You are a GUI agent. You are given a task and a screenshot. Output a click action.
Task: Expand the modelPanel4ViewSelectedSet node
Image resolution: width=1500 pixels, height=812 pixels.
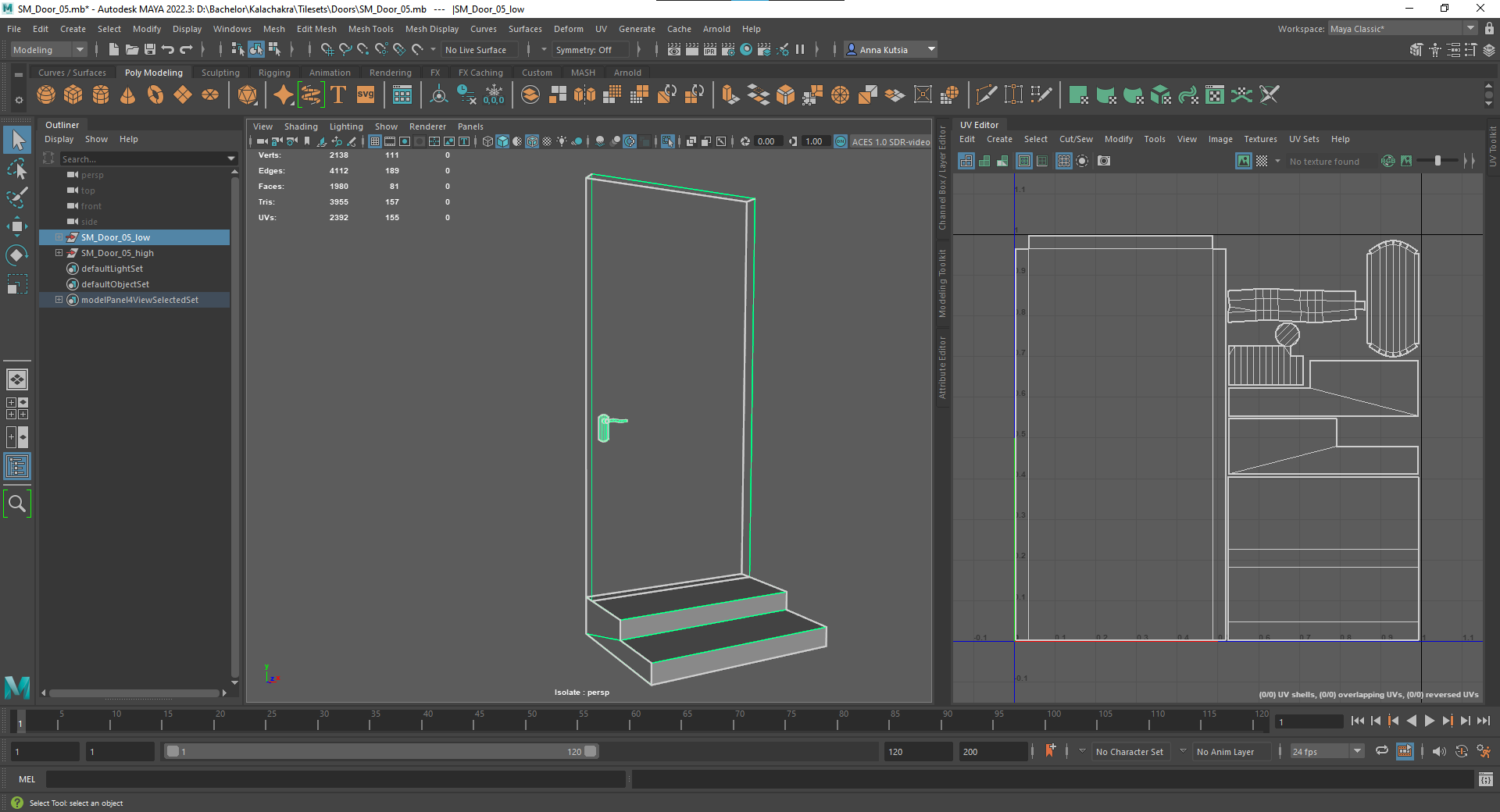point(59,300)
